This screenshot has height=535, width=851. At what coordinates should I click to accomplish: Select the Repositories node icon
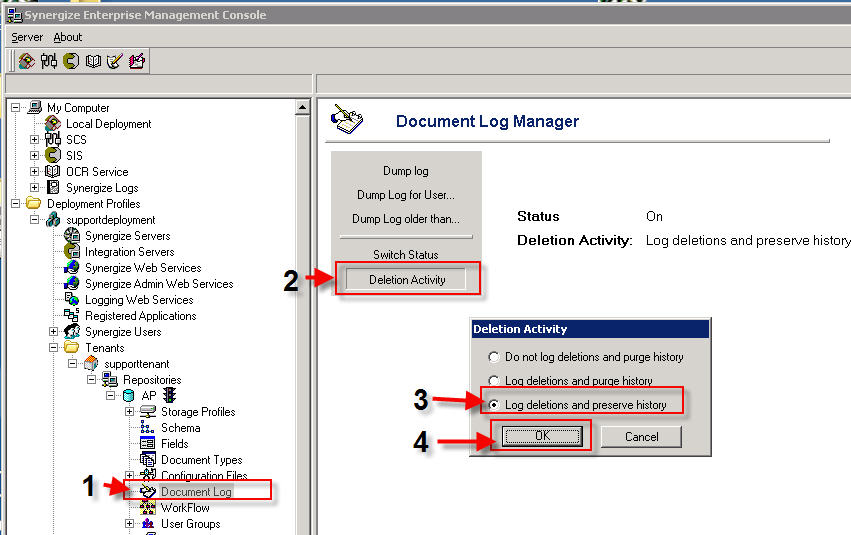point(110,379)
